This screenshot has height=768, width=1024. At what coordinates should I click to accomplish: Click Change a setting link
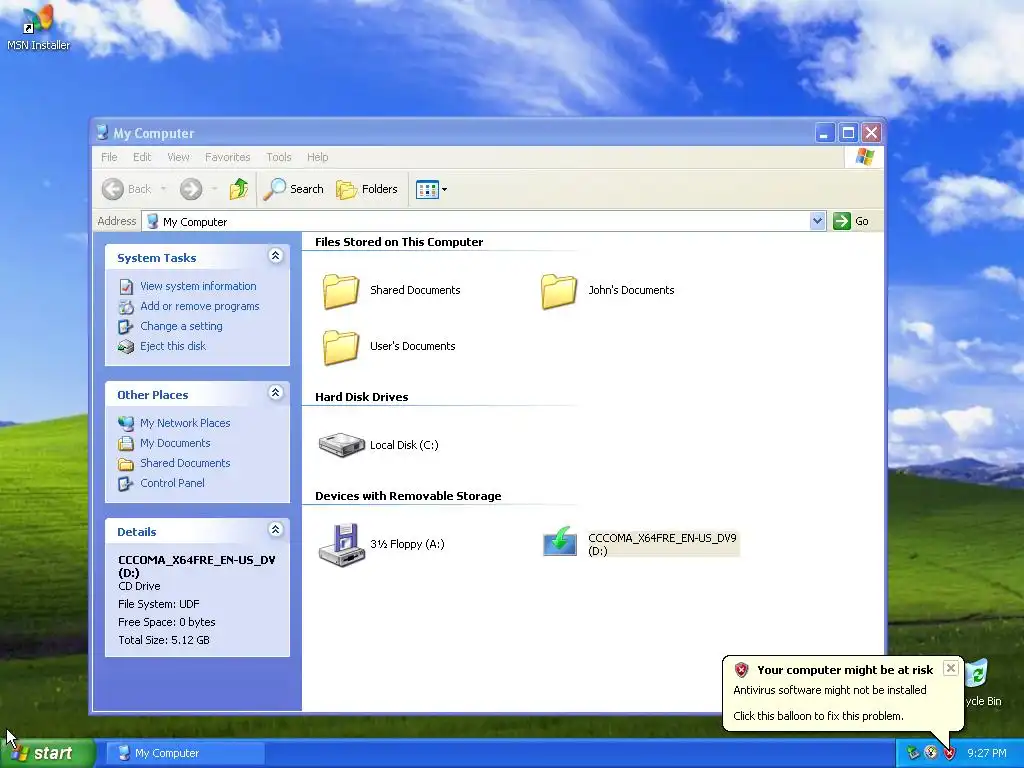181,326
